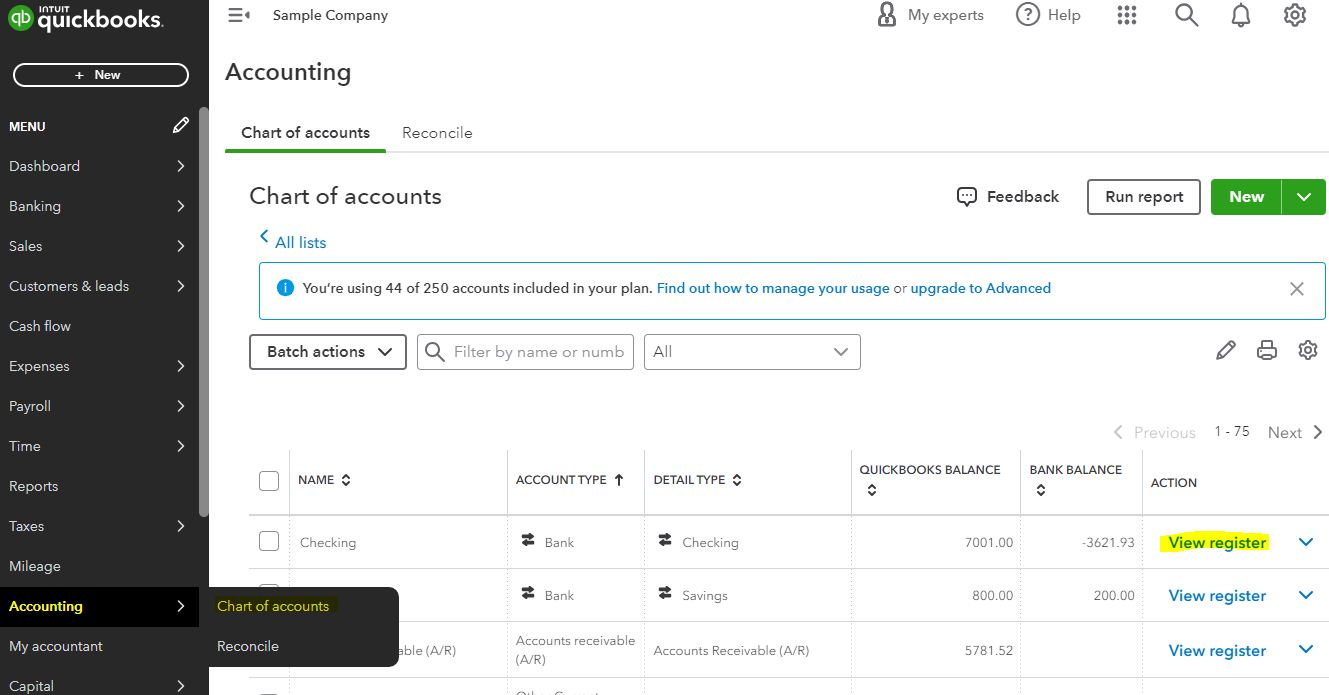Viewport: 1329px width, 695px height.
Task: Click the bank feed icon beside Savings detail type
Action: coord(665,593)
